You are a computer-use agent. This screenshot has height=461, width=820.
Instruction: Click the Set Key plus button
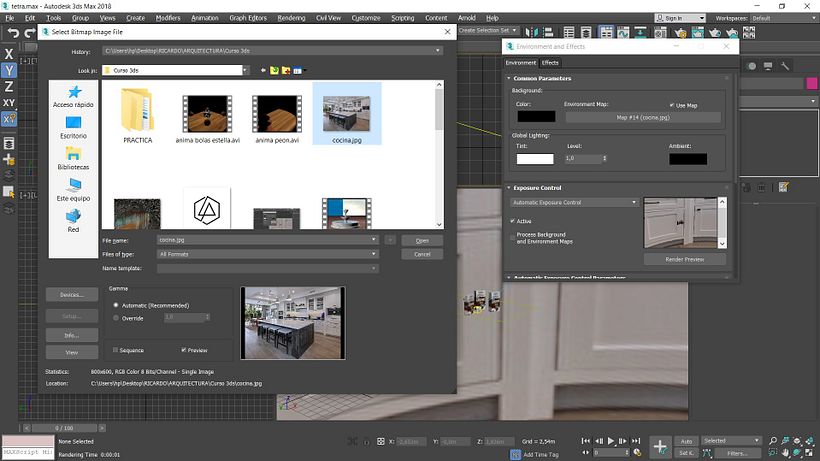pyautogui.click(x=660, y=447)
